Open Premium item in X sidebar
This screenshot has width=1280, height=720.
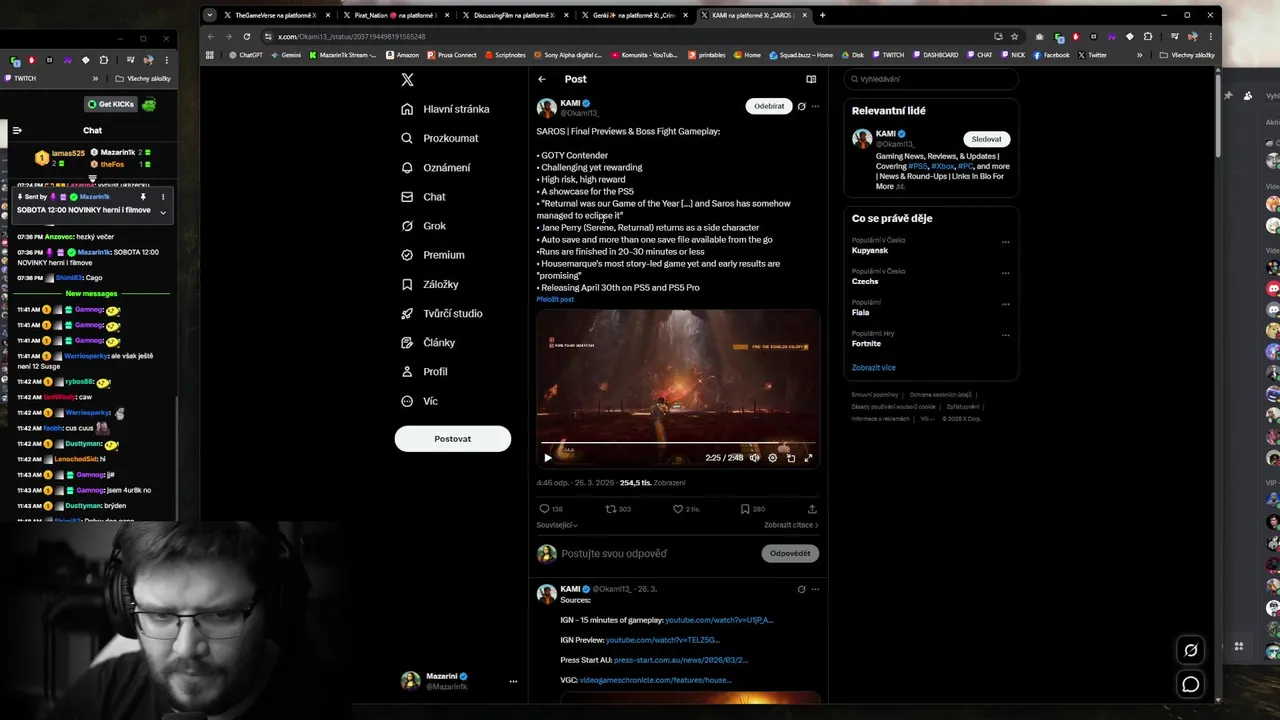(432, 255)
